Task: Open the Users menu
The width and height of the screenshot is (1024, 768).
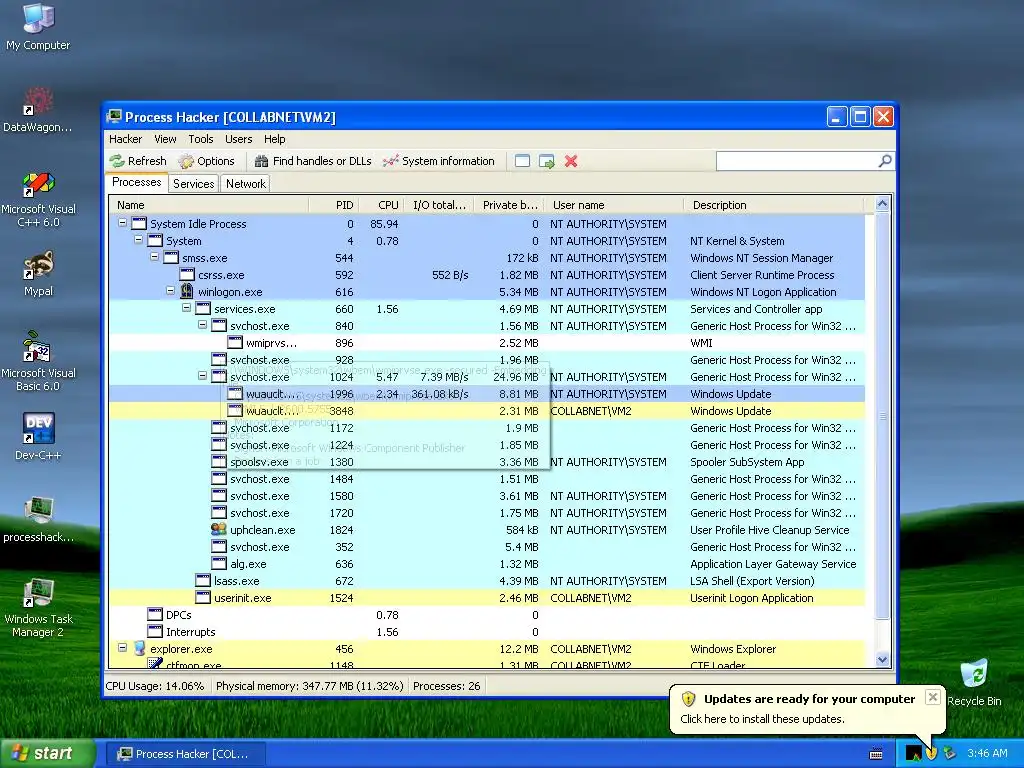Action: point(238,139)
